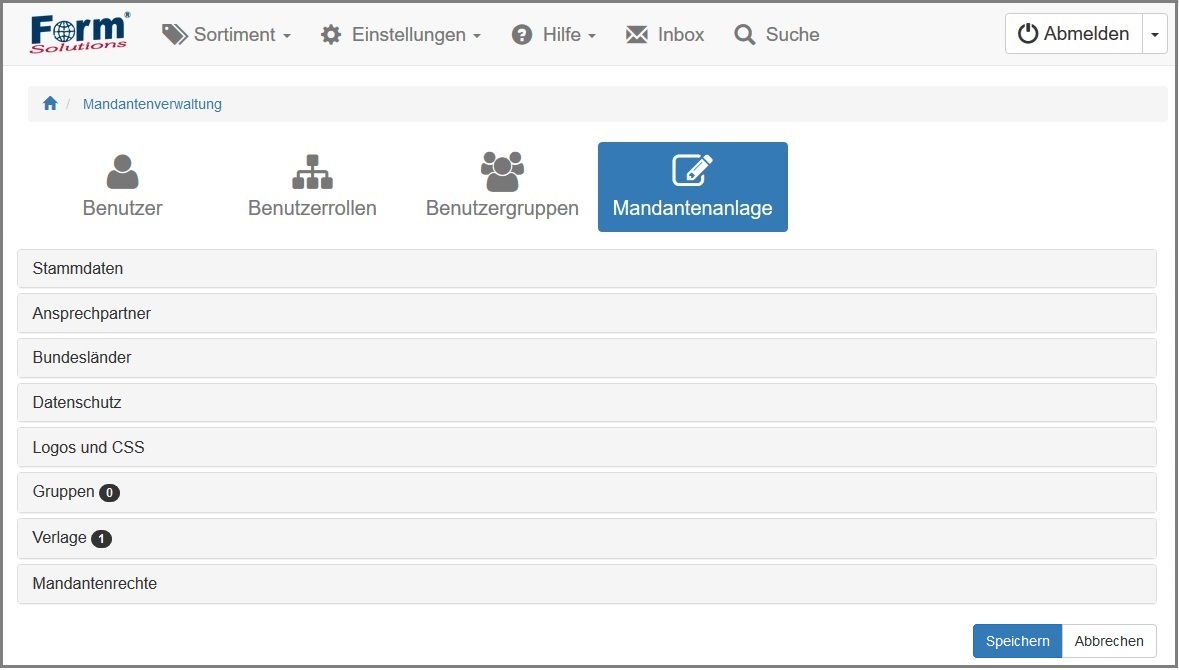Switch to the Benutzergruppen tab
This screenshot has height=670, width=1179.
click(x=502, y=187)
